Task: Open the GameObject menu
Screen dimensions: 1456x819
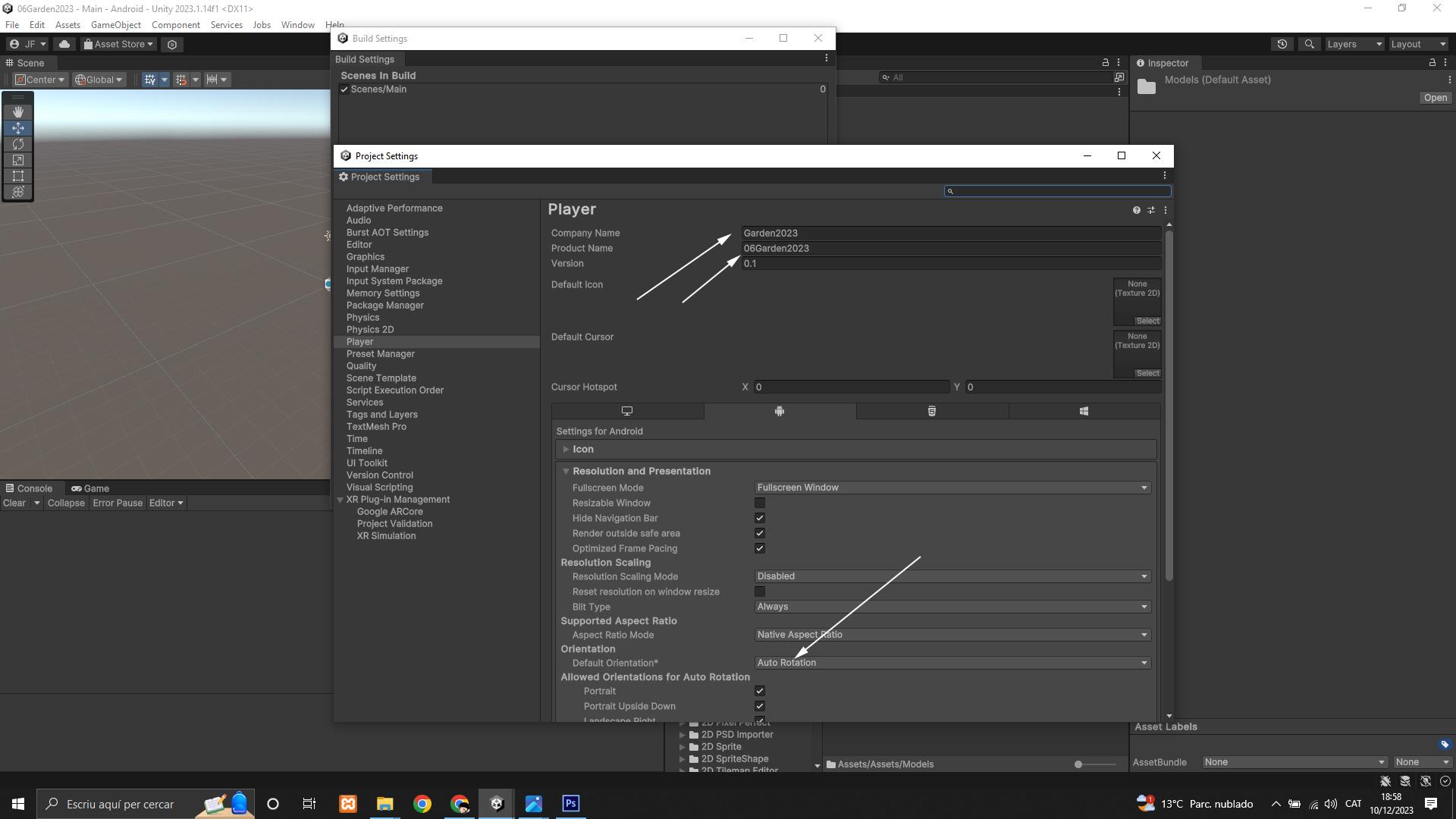Action: click(x=115, y=25)
